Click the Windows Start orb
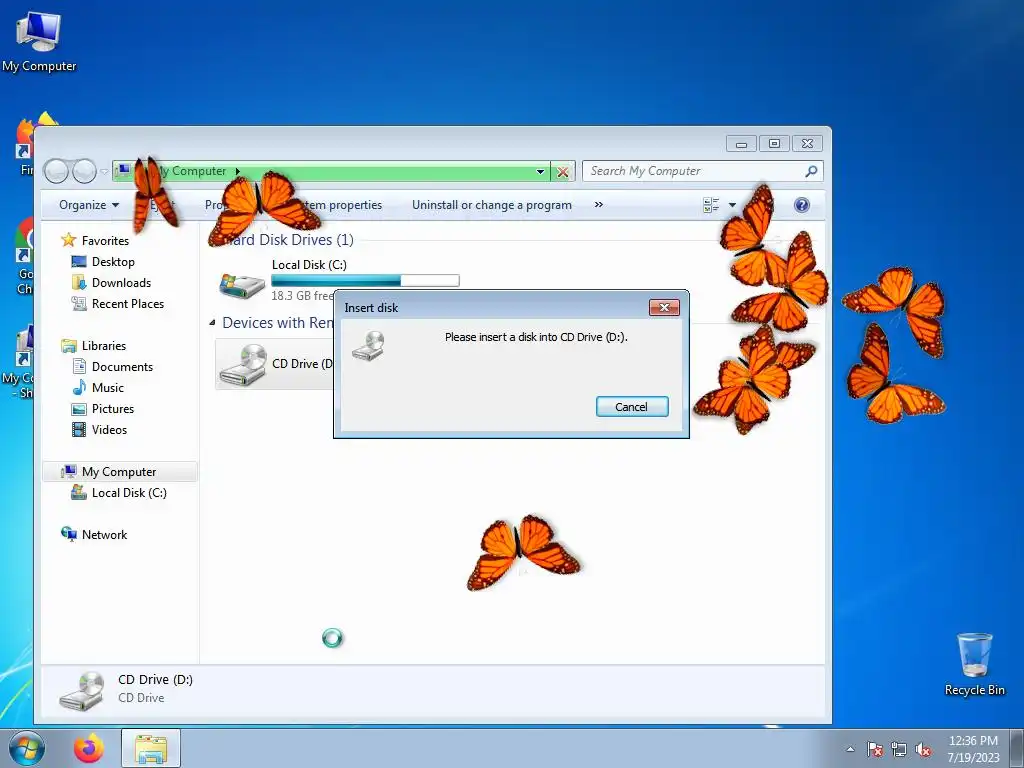The width and height of the screenshot is (1024, 768). tap(27, 748)
